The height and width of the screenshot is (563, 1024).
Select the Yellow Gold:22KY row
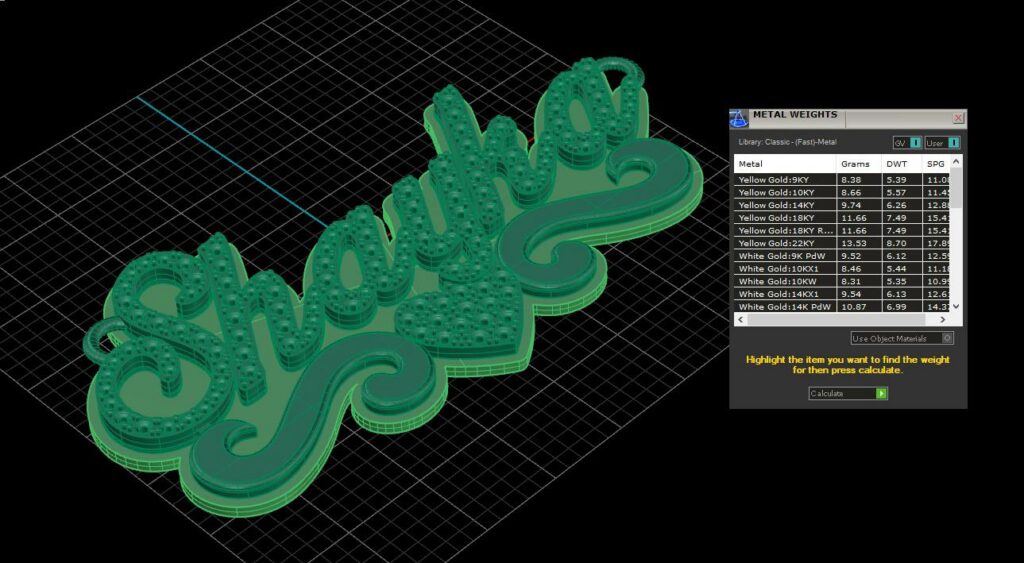pos(842,243)
